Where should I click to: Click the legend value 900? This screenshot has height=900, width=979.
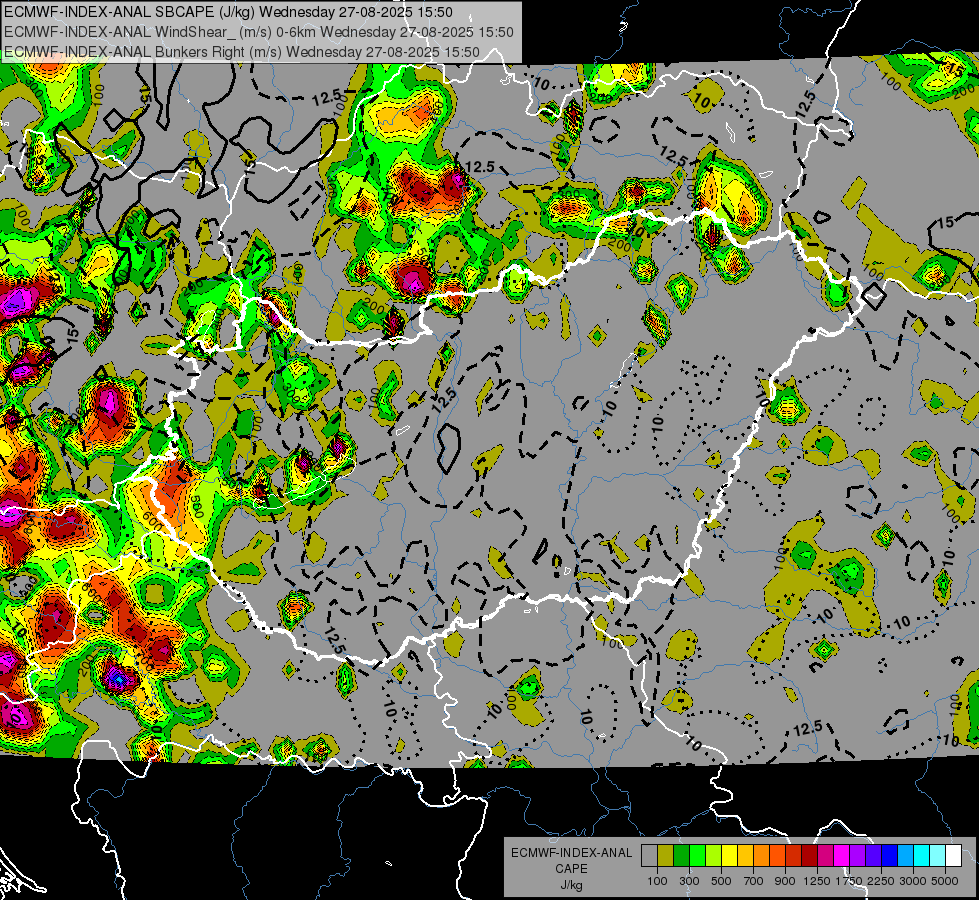tap(785, 881)
